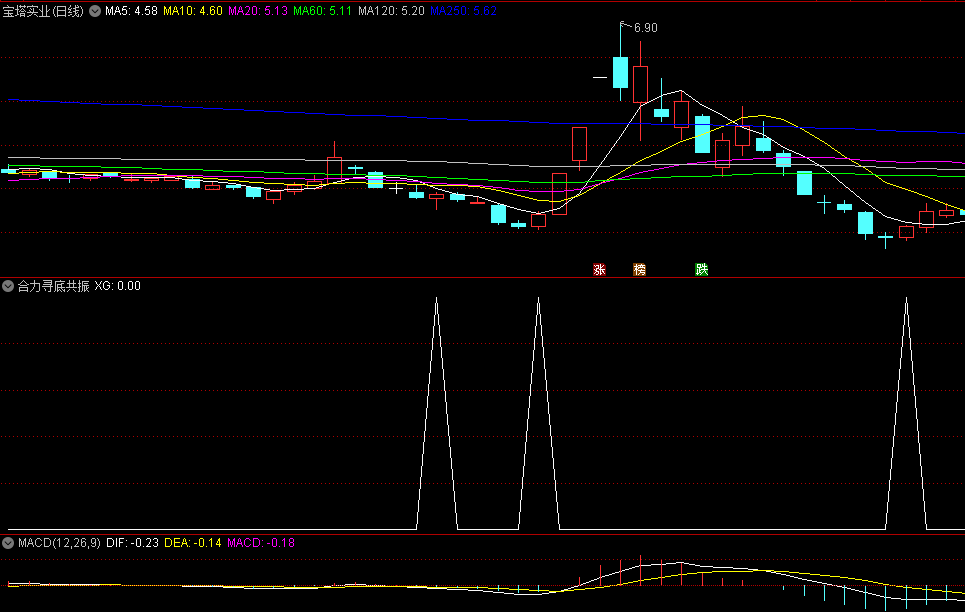Image resolution: width=965 pixels, height=612 pixels.
Task: Open dropdown next to 宝塔实业(日线) title
Action: (95, 11)
